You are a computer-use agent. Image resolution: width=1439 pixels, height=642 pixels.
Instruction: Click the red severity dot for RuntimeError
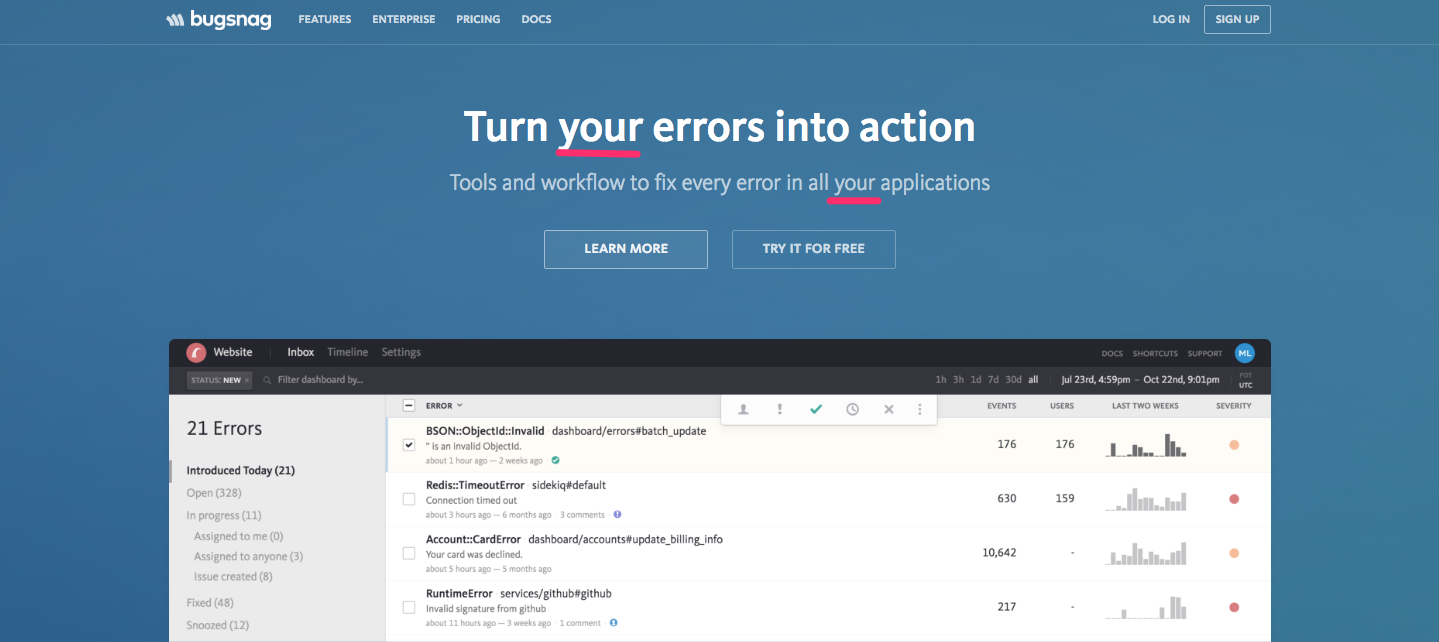click(x=1234, y=607)
